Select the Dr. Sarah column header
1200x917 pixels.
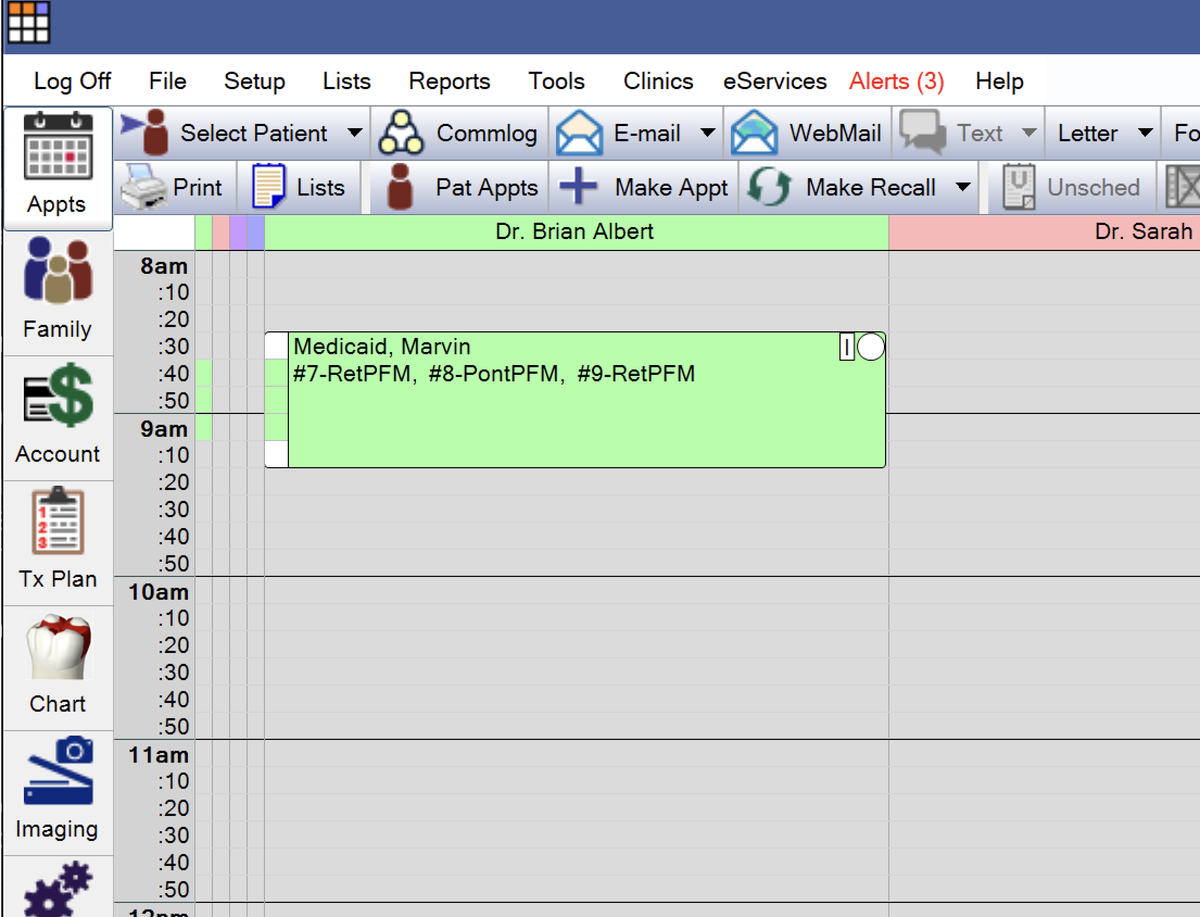(x=1044, y=232)
